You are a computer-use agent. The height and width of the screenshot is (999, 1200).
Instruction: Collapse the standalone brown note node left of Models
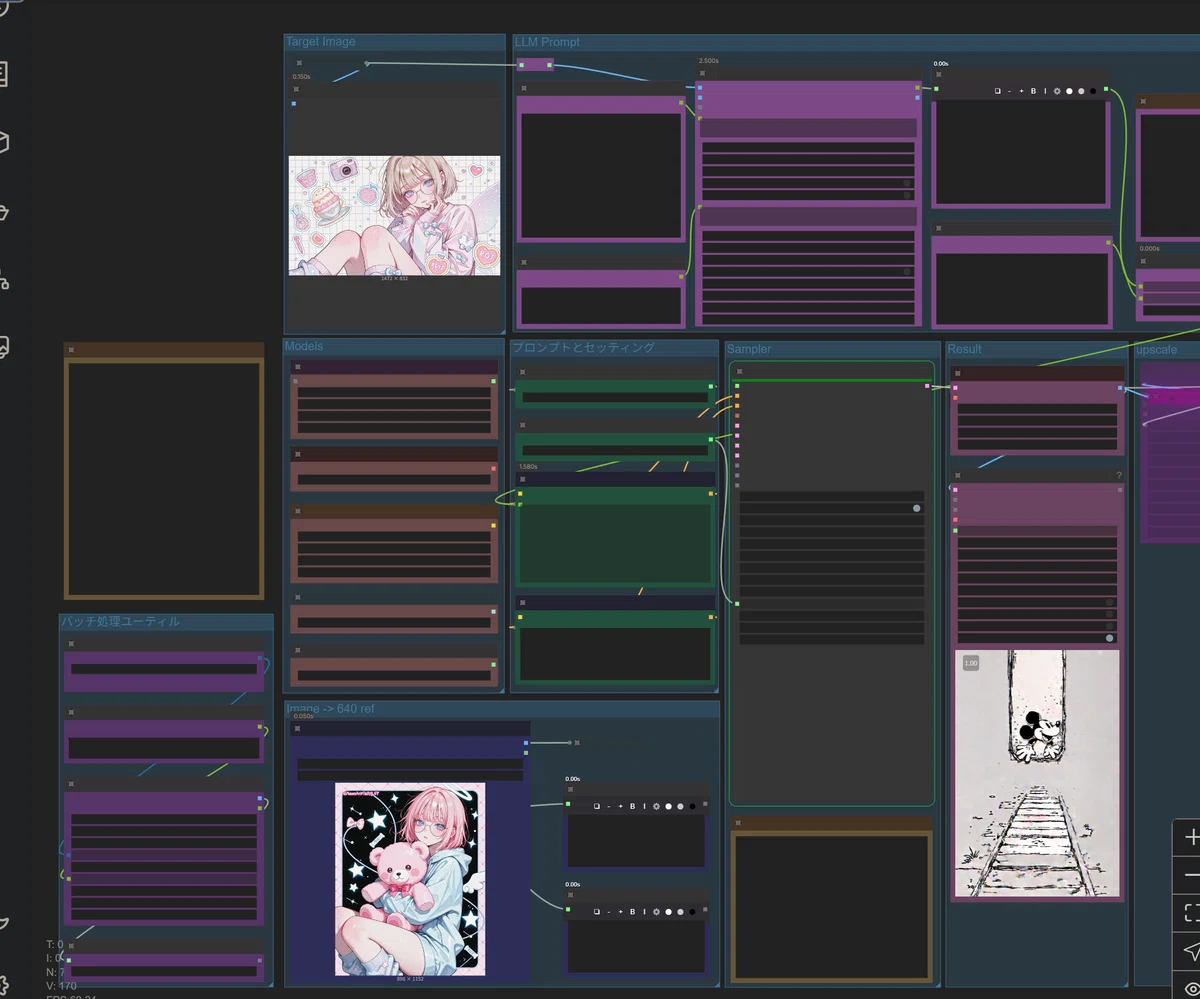pyautogui.click(x=71, y=349)
